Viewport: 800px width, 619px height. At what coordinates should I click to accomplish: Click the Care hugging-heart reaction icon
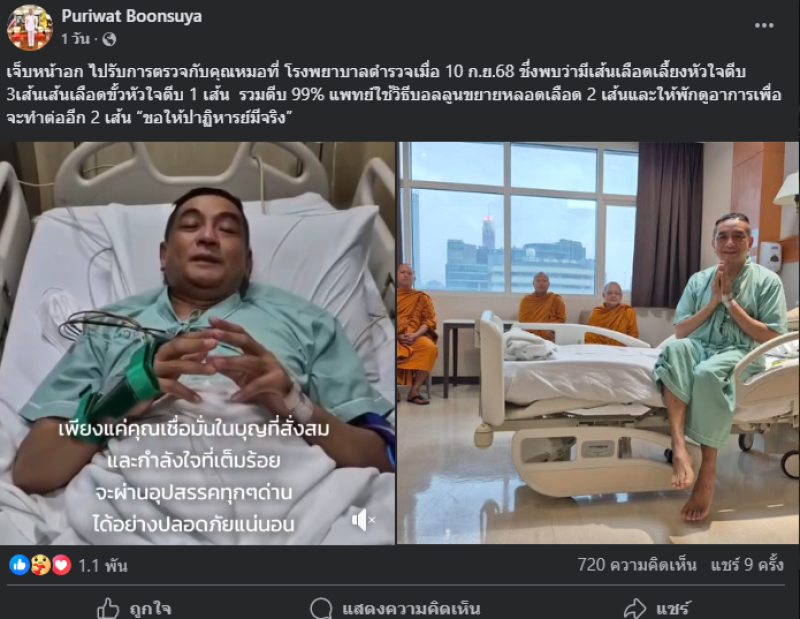tap(41, 565)
